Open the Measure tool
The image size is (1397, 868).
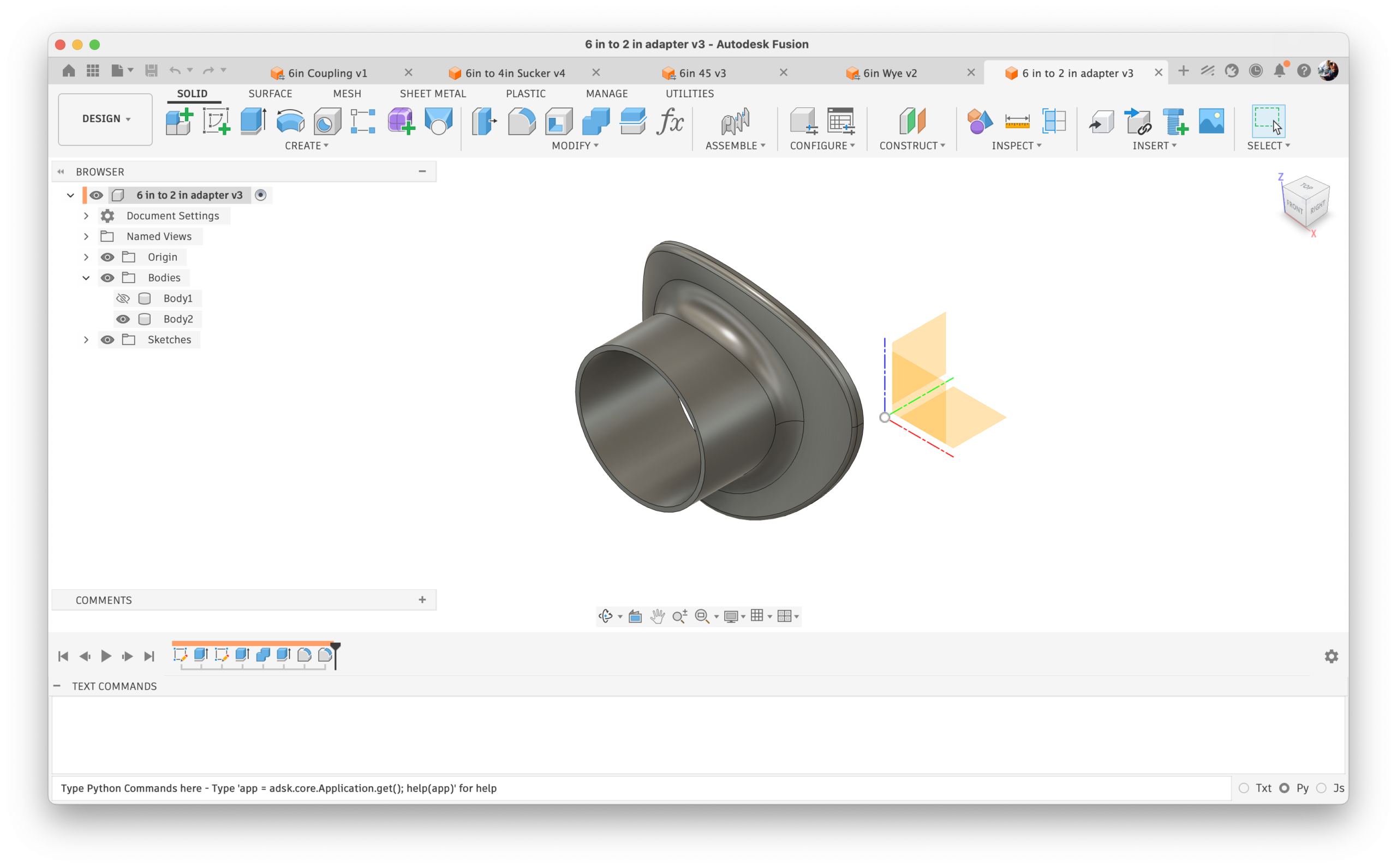click(1017, 121)
